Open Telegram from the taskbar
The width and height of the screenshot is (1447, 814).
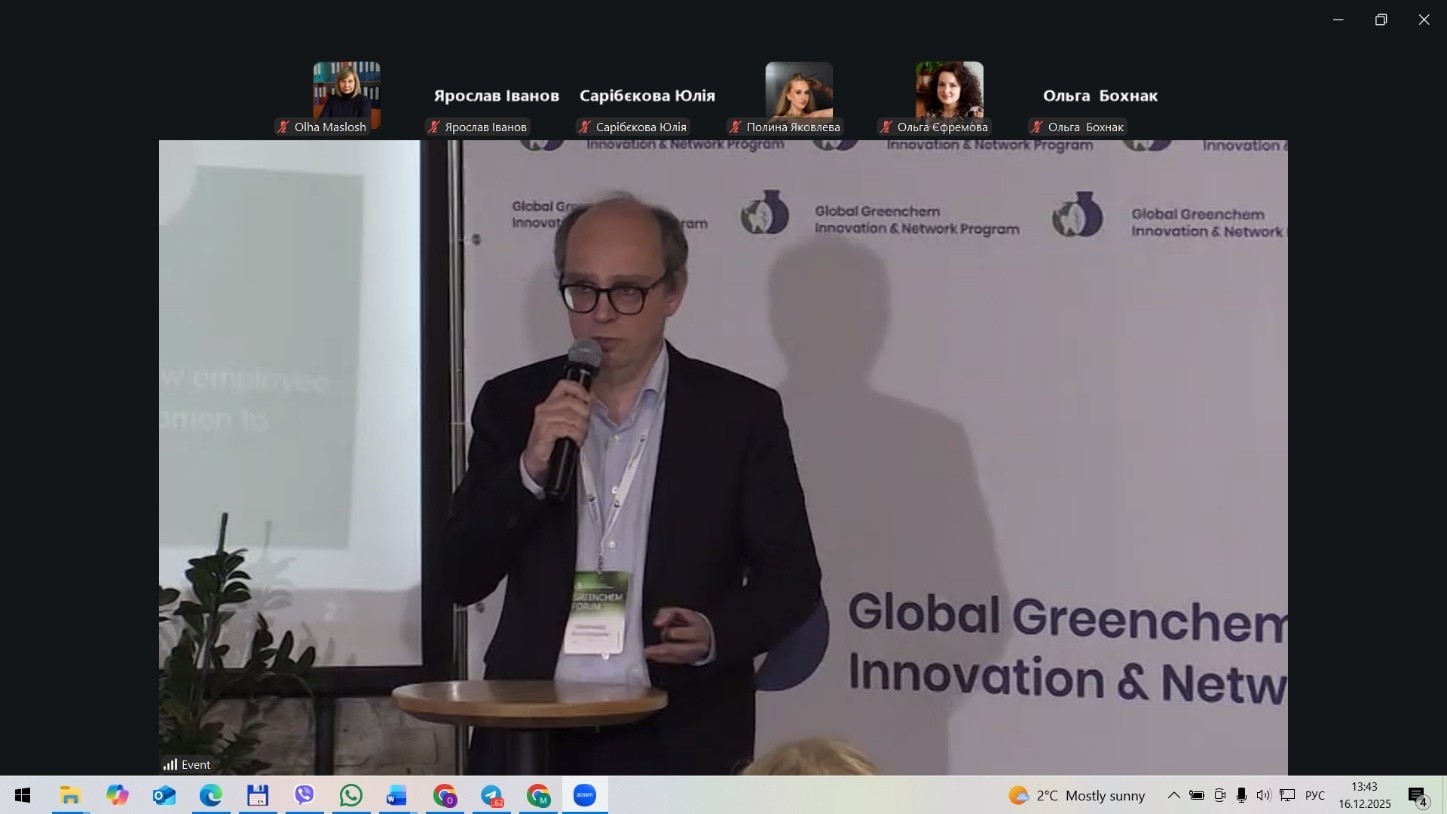[492, 796]
